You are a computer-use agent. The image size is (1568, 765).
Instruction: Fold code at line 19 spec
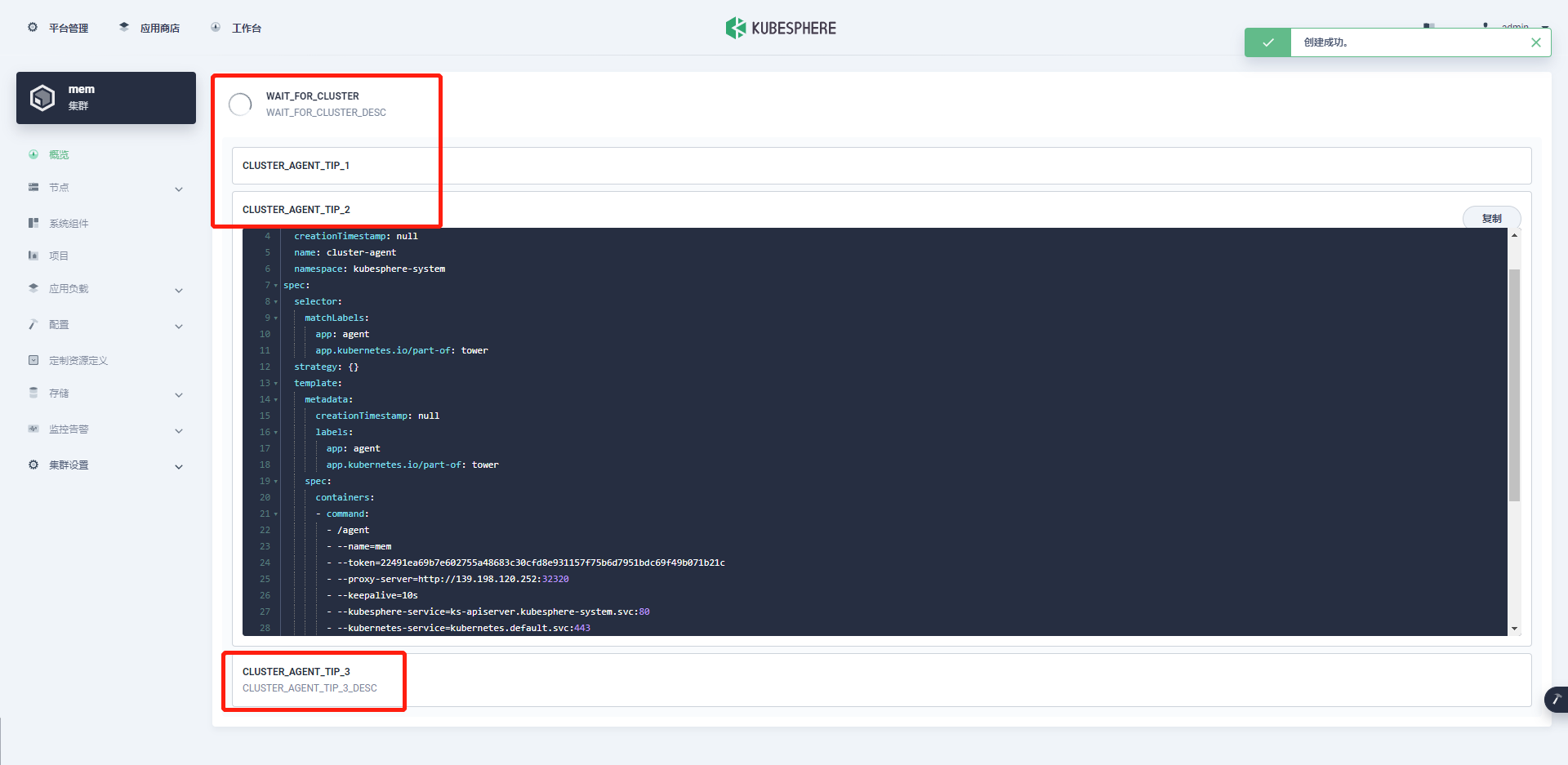coord(276,482)
